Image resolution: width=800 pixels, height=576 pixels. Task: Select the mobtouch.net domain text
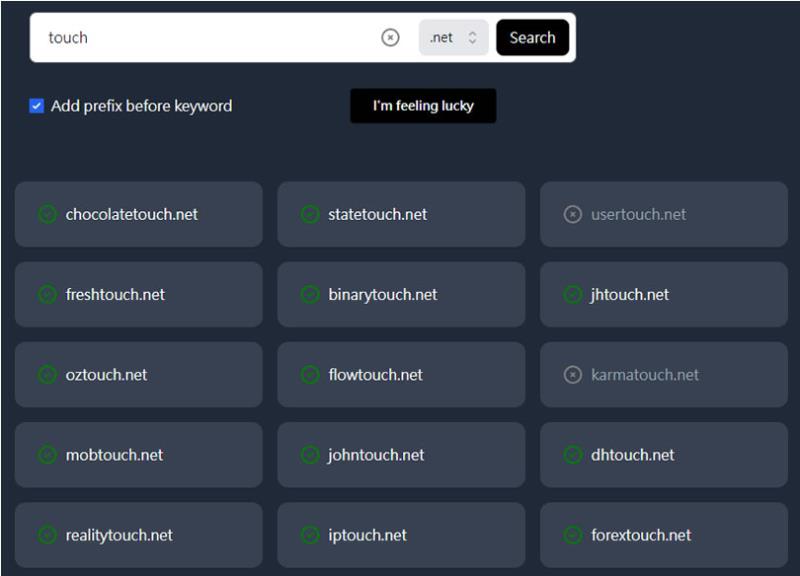[x=114, y=455]
